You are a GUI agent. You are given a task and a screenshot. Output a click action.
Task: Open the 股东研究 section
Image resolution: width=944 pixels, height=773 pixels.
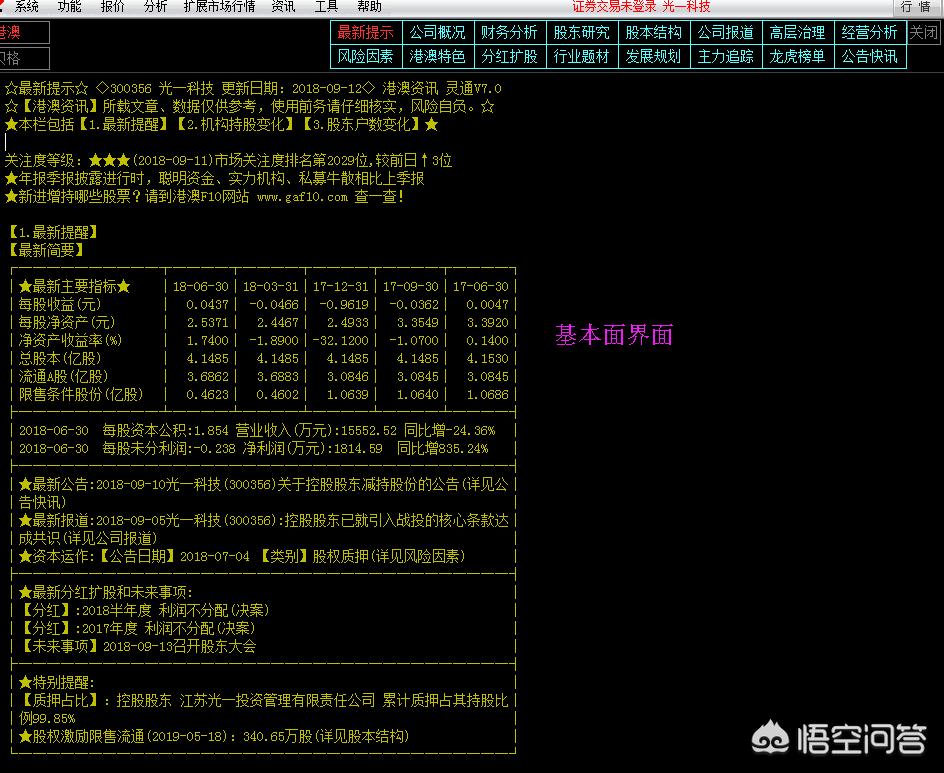click(581, 32)
